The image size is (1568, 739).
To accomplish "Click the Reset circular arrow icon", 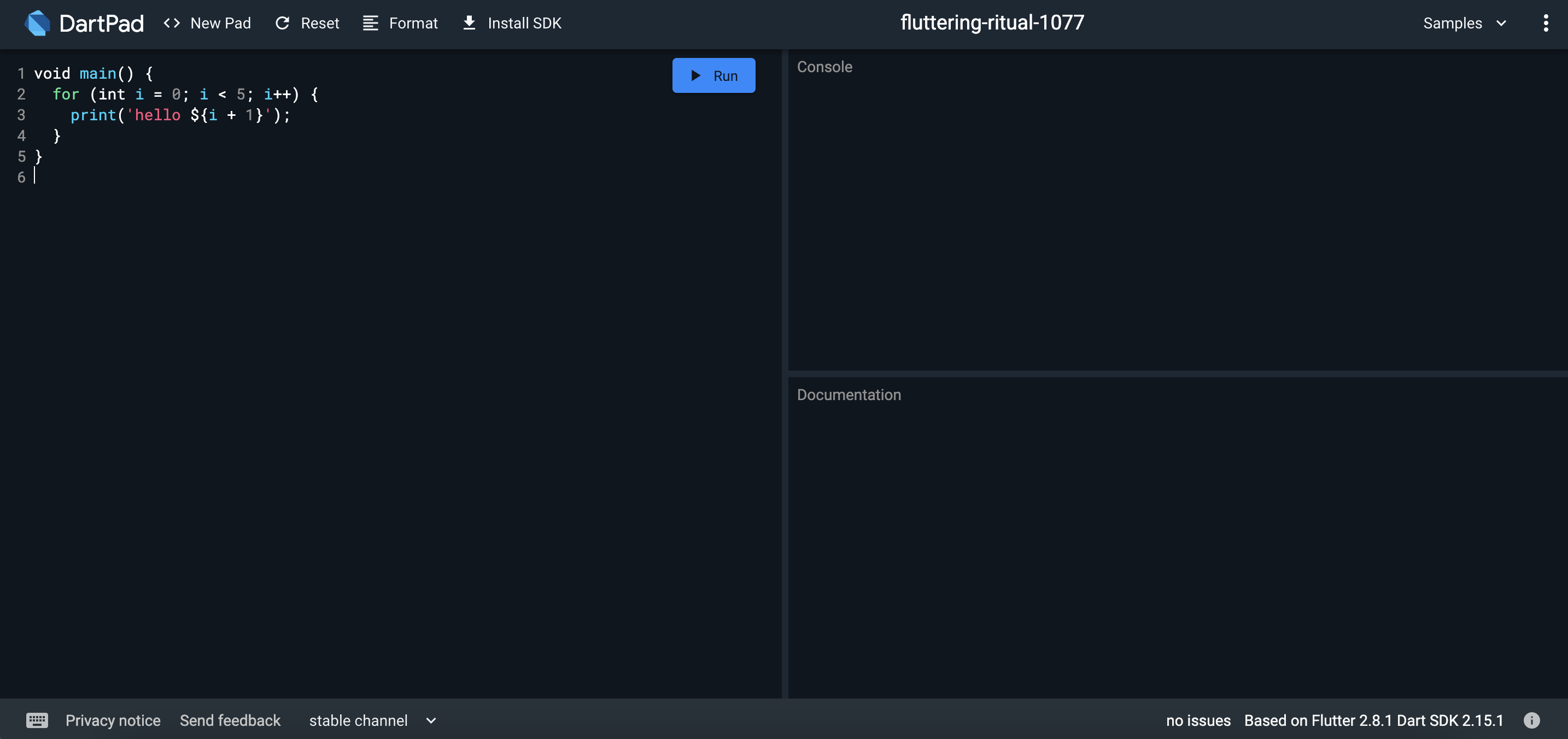I will tap(283, 23).
